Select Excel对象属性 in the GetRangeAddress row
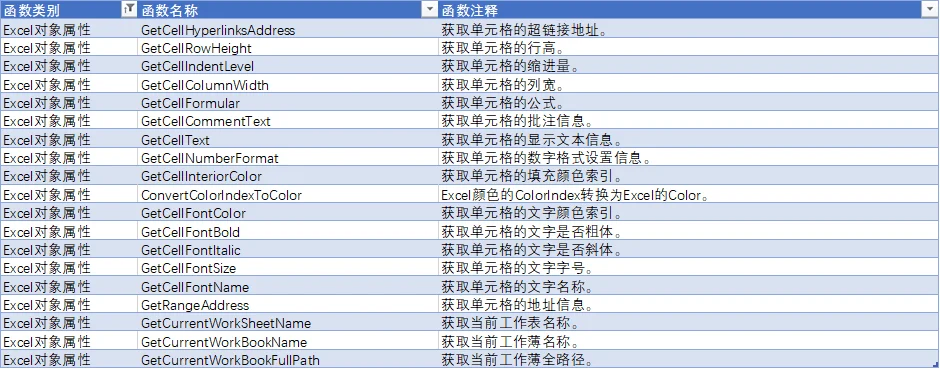The image size is (940, 369). [x=47, y=305]
